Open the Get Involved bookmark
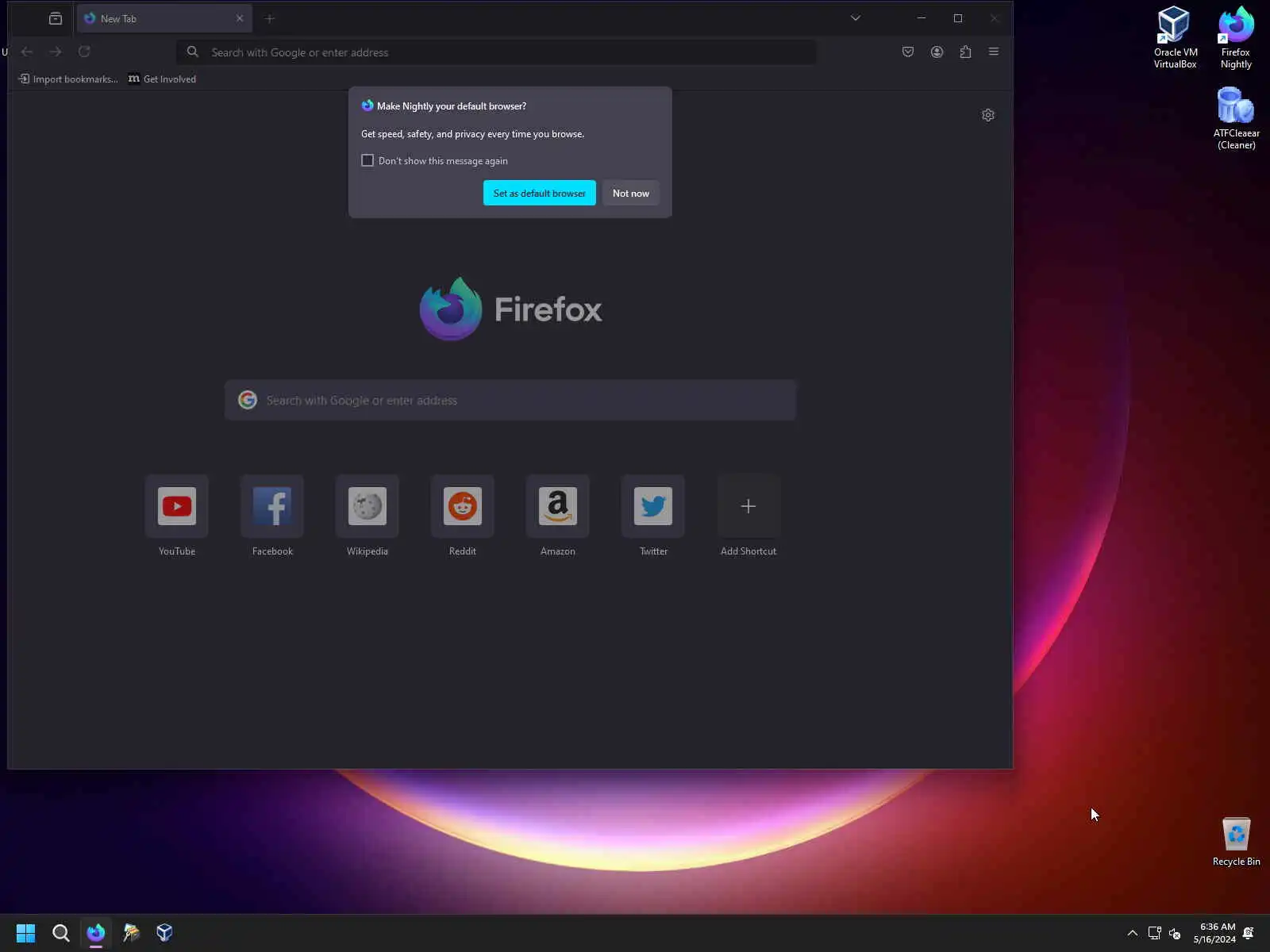Screen dimensions: 1270x952 162,79
